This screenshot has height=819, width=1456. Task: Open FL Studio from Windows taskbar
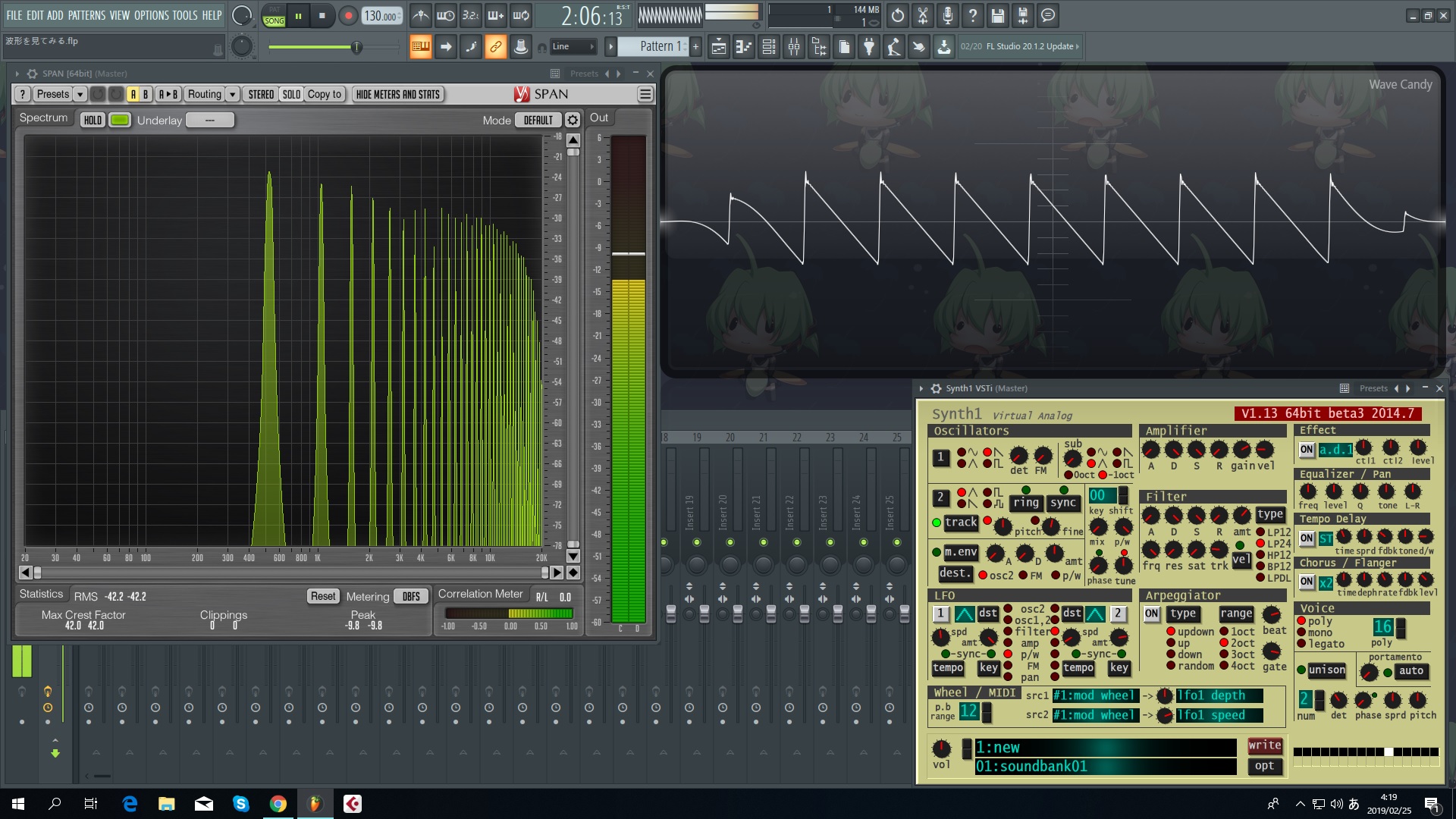[x=315, y=803]
